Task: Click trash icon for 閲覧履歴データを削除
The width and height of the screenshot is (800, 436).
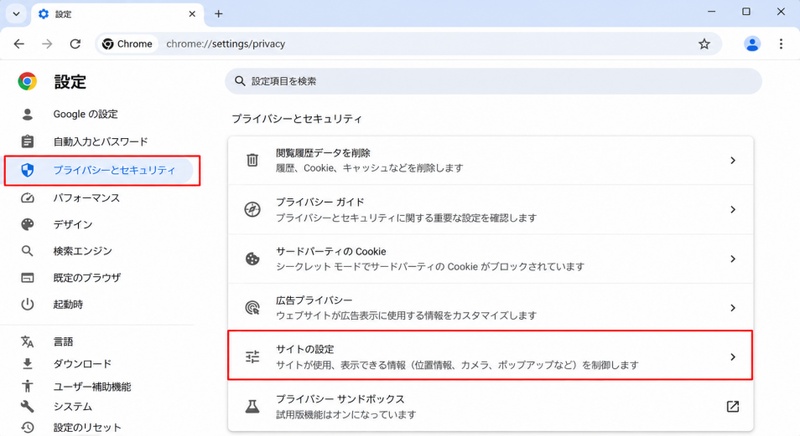Action: click(x=253, y=160)
